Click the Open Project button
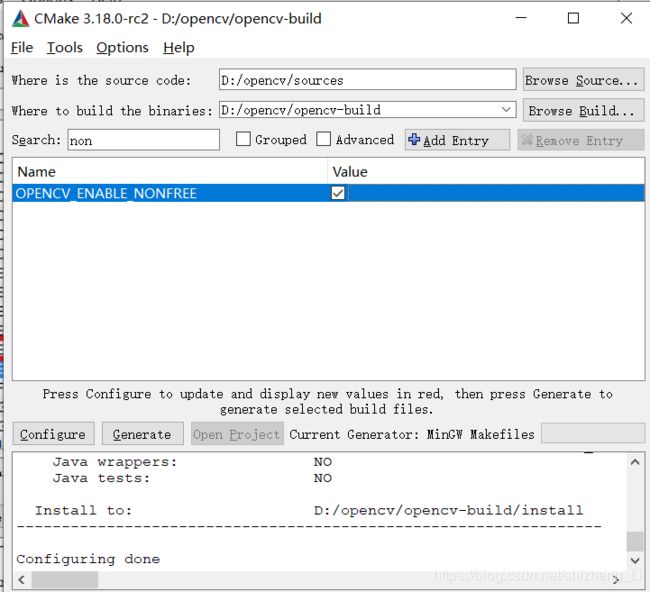The width and height of the screenshot is (650, 592). coord(237,434)
